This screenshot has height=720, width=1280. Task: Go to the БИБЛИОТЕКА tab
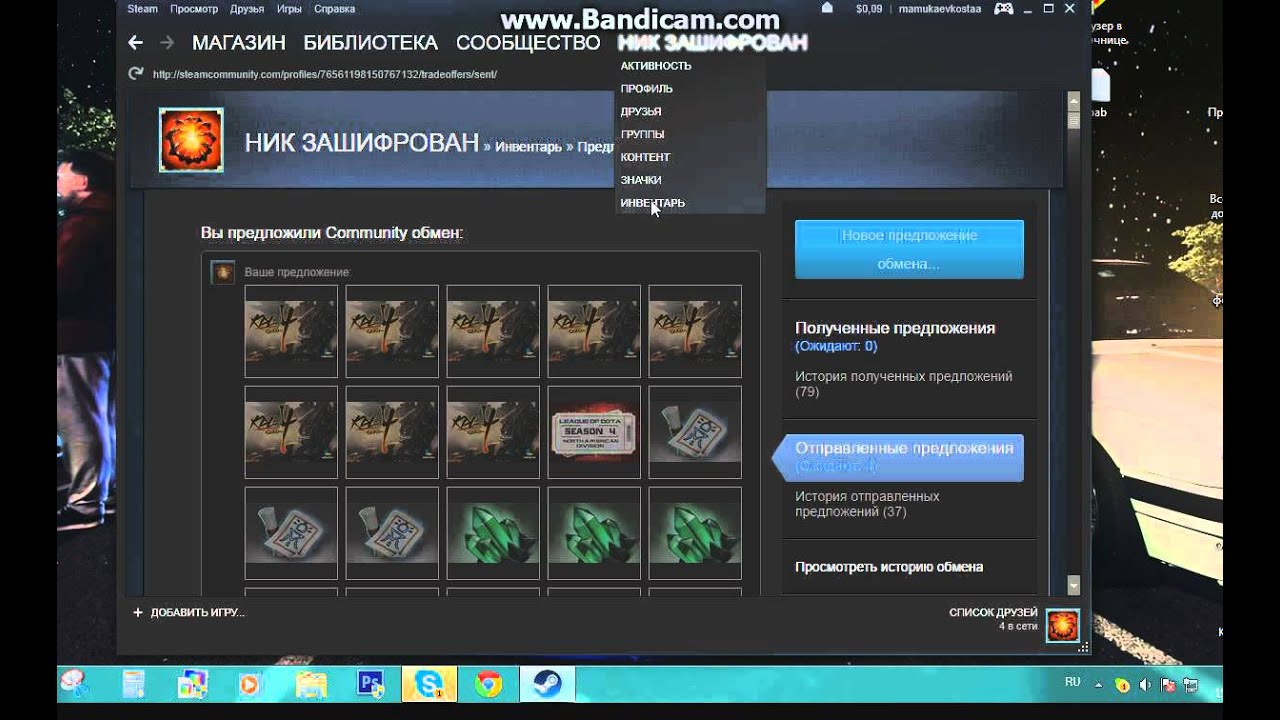pyautogui.click(x=371, y=43)
